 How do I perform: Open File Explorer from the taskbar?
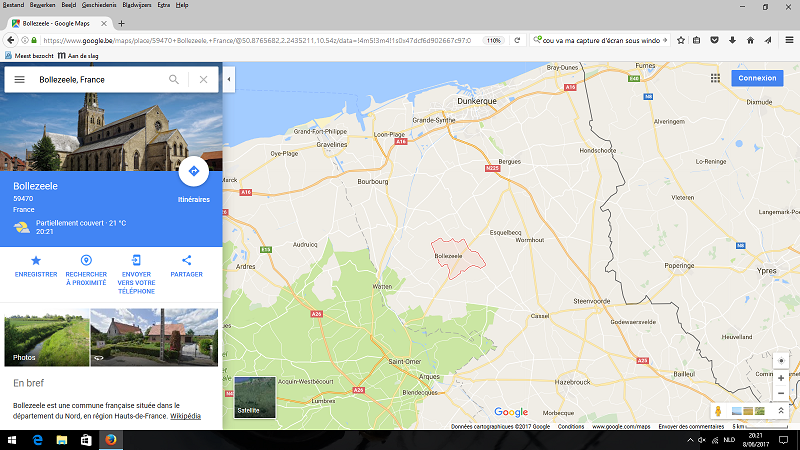[x=62, y=440]
